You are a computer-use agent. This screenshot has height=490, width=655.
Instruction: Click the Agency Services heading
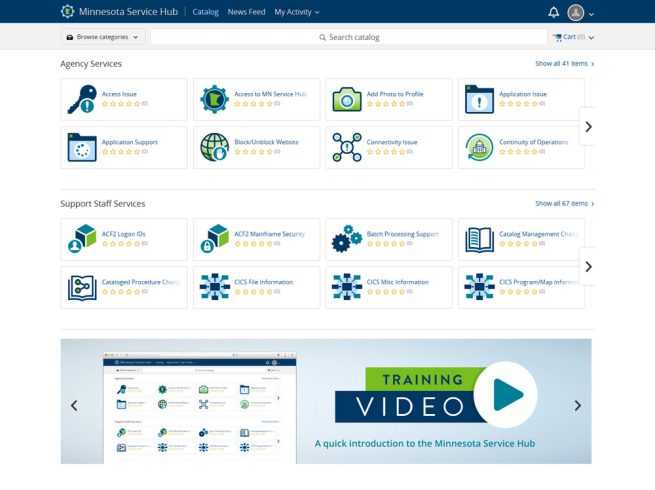(91, 64)
